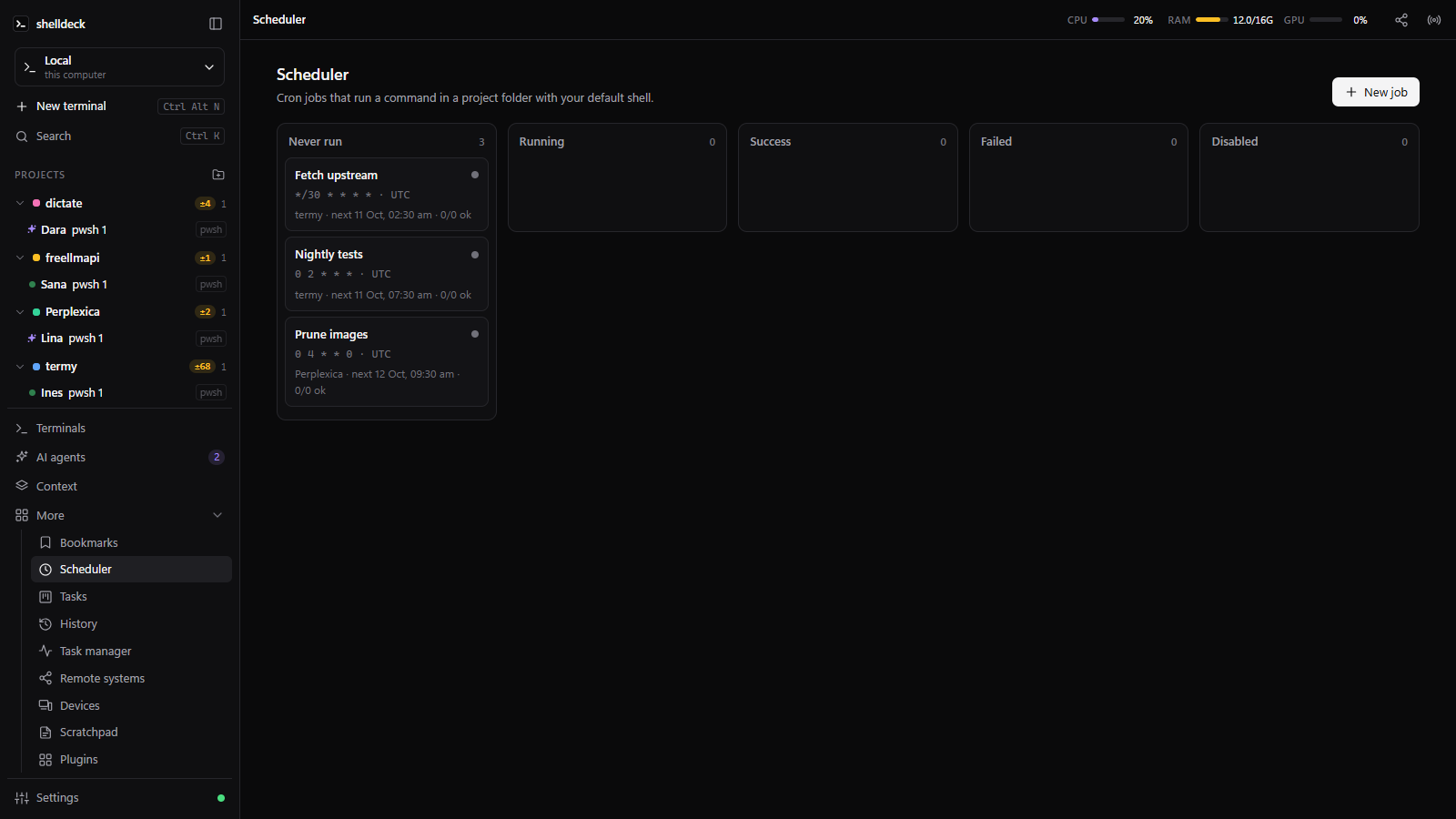The width and height of the screenshot is (1456, 819).
Task: Collapse the Perplexica project
Action: click(20, 312)
